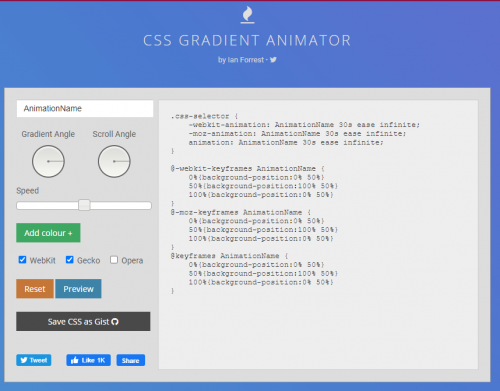Screen dimensions: 500x391
Task: Click the -moz-animation code line
Action: [297, 134]
